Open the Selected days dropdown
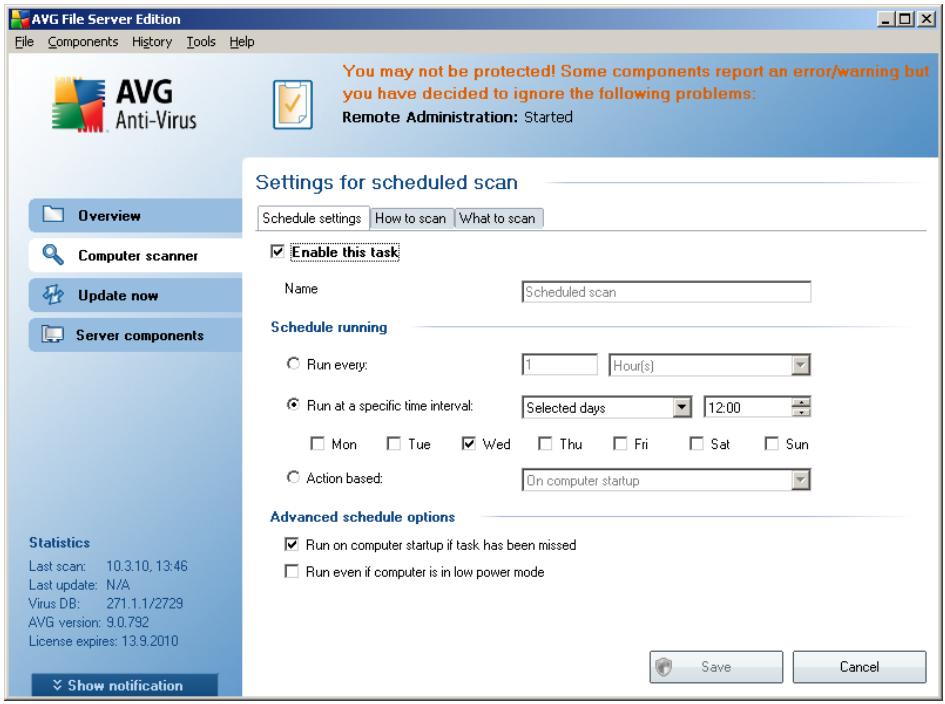The width and height of the screenshot is (945, 704). tap(682, 407)
